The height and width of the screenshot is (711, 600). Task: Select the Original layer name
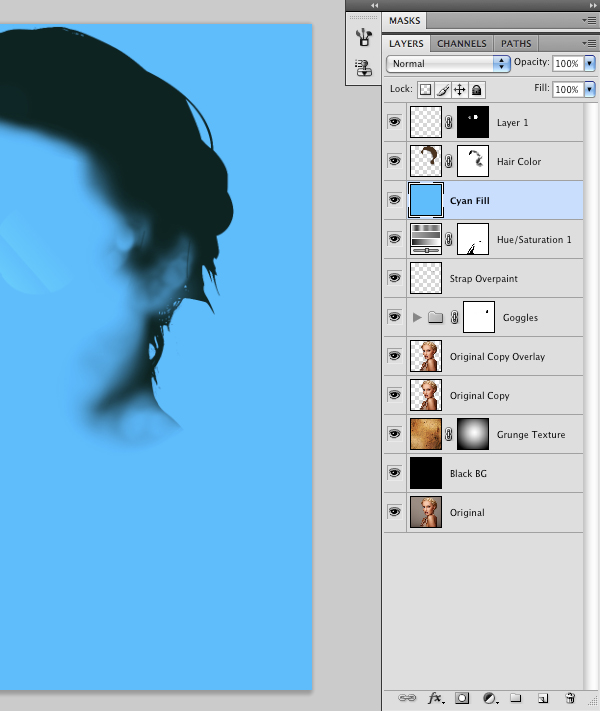coord(467,512)
